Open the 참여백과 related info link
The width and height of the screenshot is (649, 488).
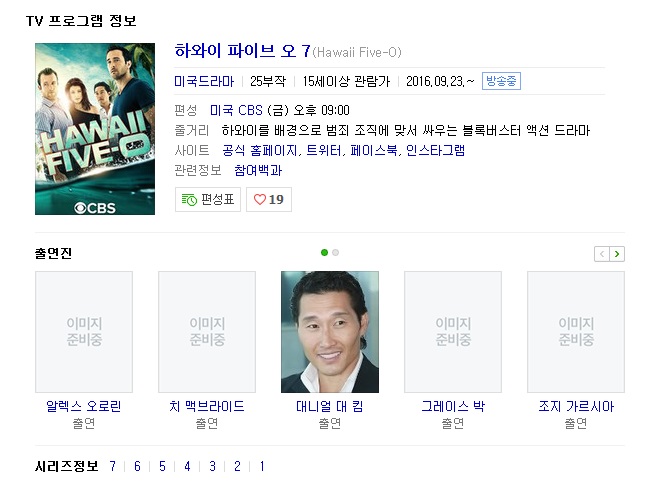tap(258, 170)
